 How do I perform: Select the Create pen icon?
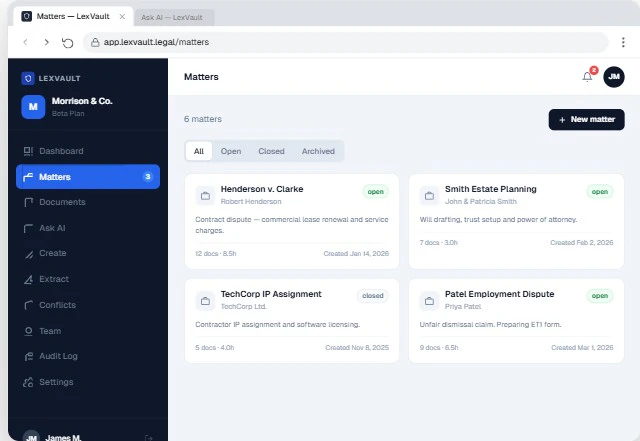click(x=28, y=254)
